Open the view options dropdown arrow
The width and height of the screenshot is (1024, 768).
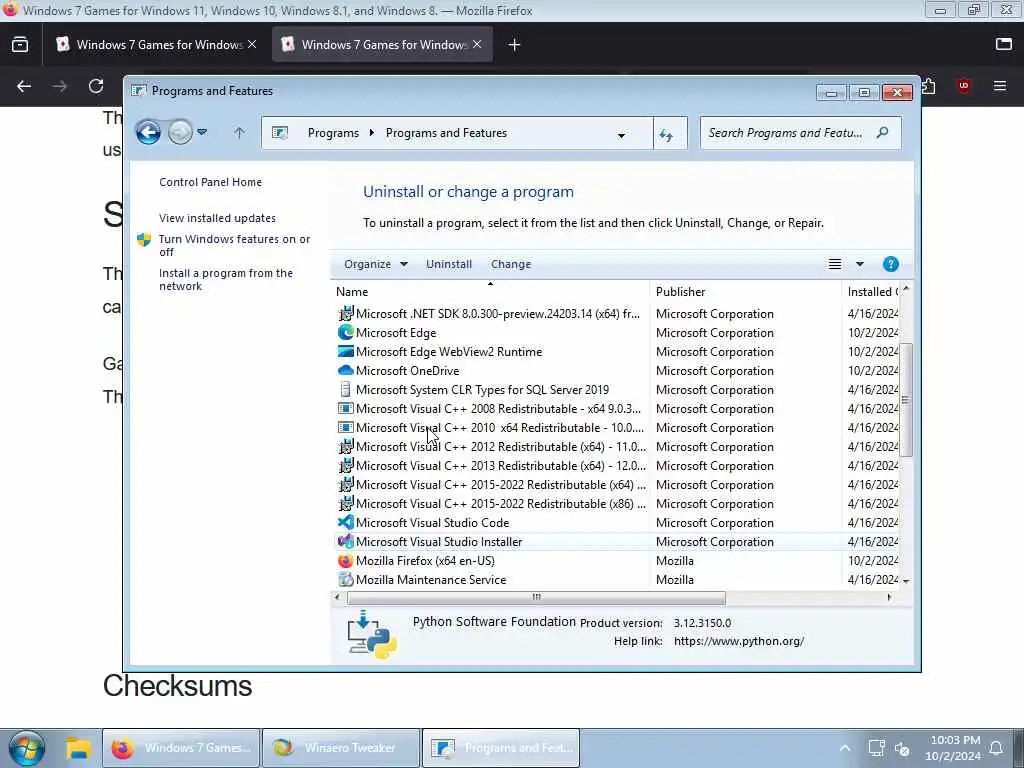click(859, 264)
